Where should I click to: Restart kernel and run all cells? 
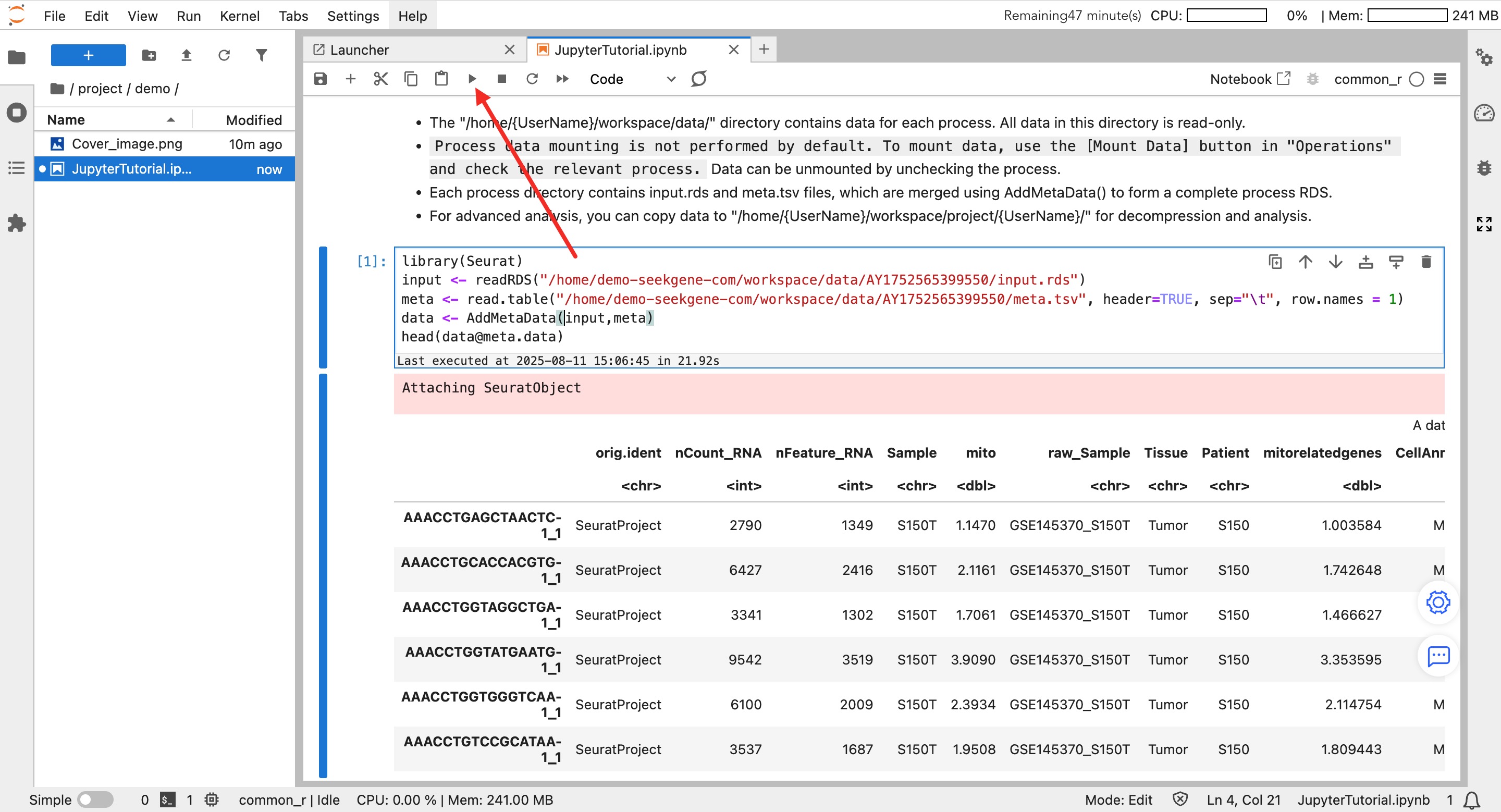562,79
